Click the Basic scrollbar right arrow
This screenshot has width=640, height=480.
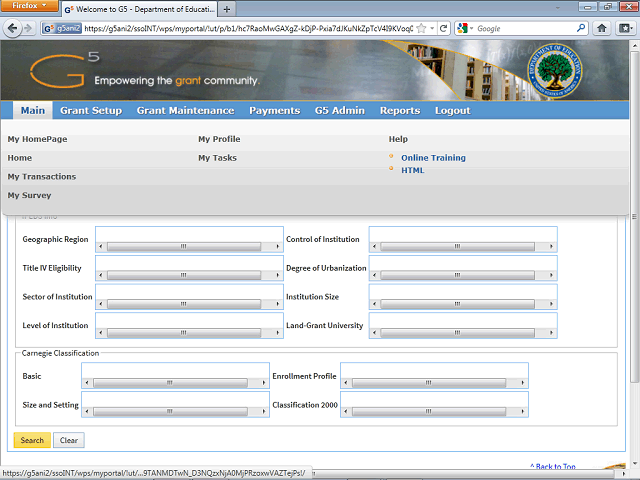tap(264, 383)
